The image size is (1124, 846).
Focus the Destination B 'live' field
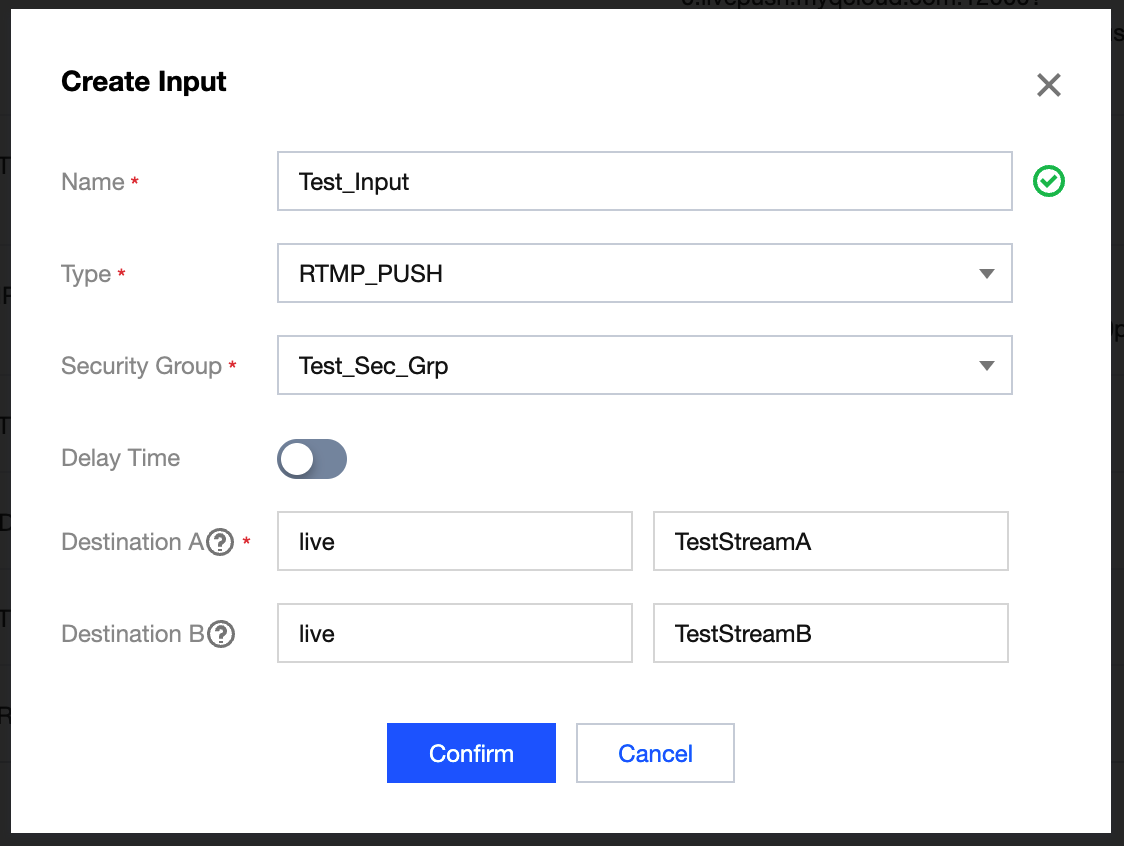point(454,634)
